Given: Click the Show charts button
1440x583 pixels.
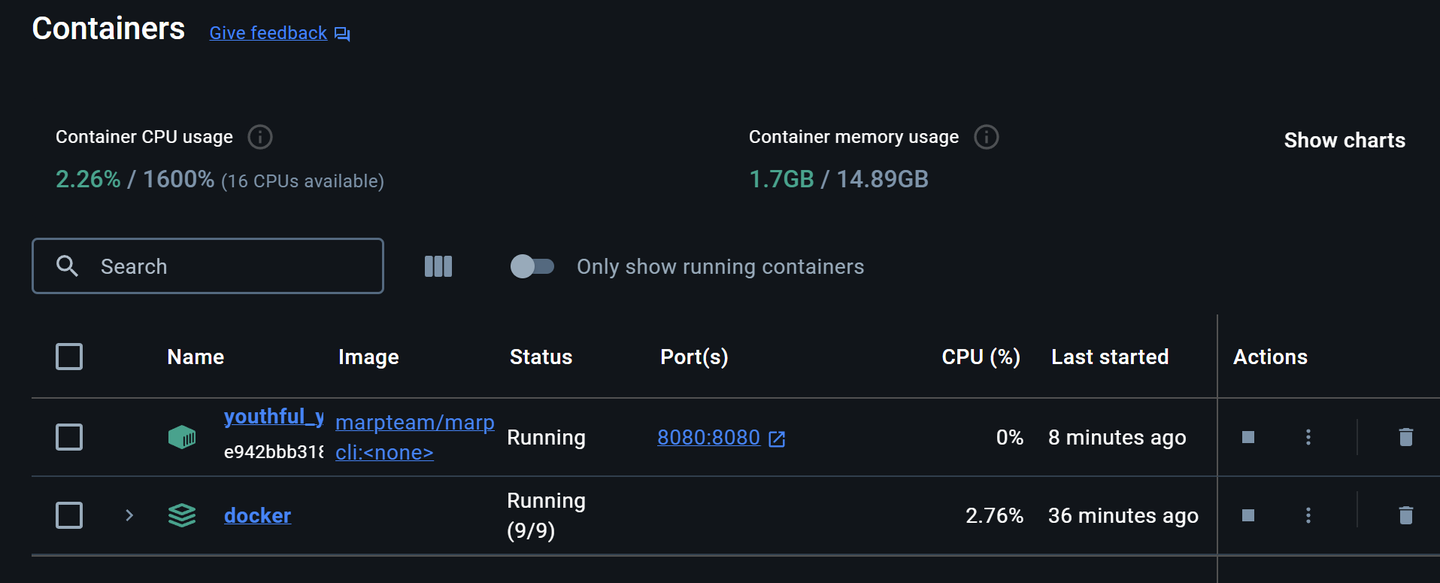Looking at the screenshot, I should [x=1344, y=140].
